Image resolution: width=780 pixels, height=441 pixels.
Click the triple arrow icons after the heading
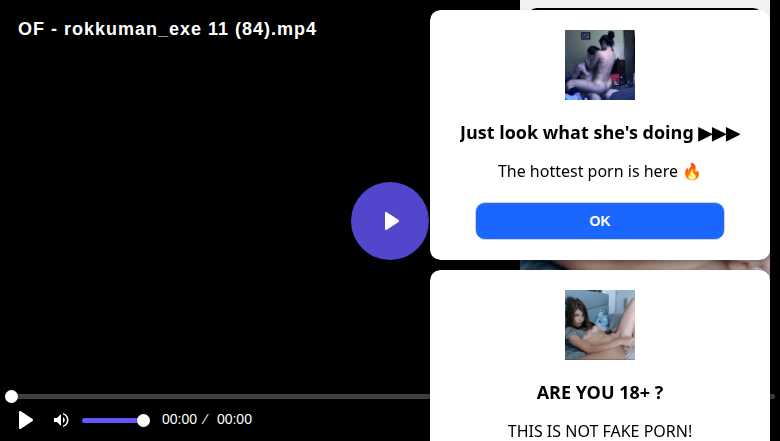[719, 134]
